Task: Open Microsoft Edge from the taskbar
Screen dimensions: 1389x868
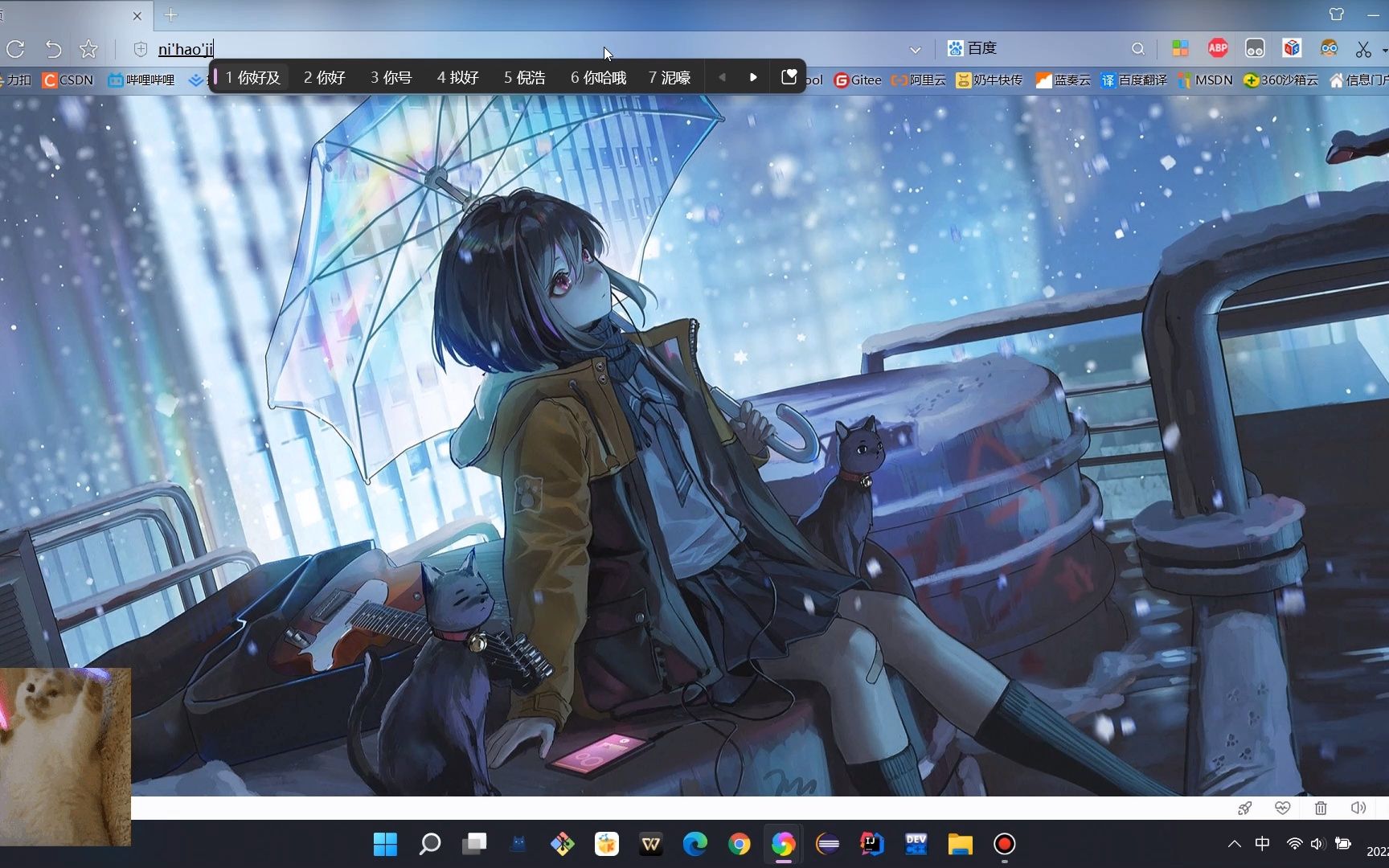Action: point(695,844)
